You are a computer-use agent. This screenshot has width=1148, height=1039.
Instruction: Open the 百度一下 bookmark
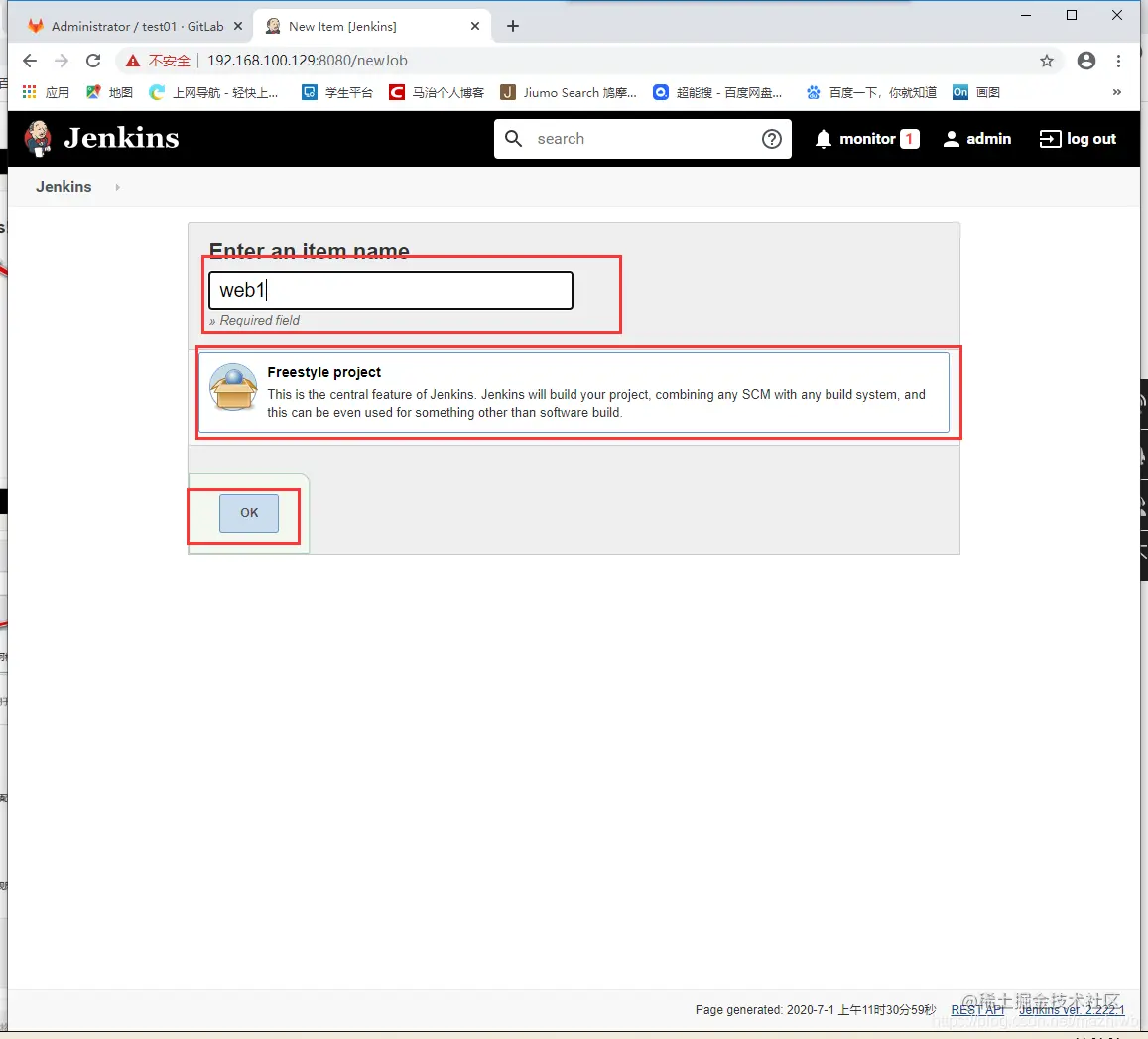pyautogui.click(x=870, y=92)
